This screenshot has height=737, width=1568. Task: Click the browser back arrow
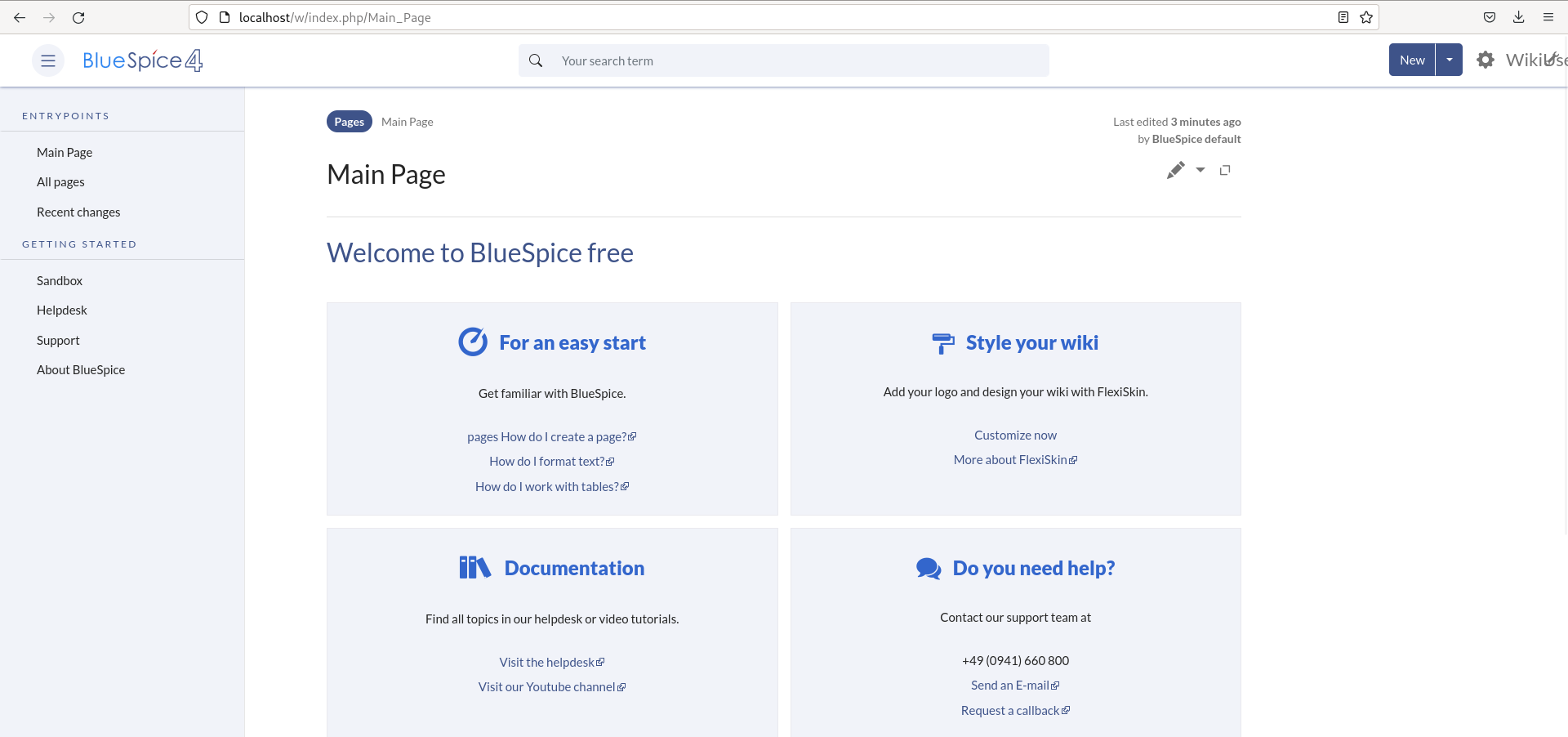20,17
